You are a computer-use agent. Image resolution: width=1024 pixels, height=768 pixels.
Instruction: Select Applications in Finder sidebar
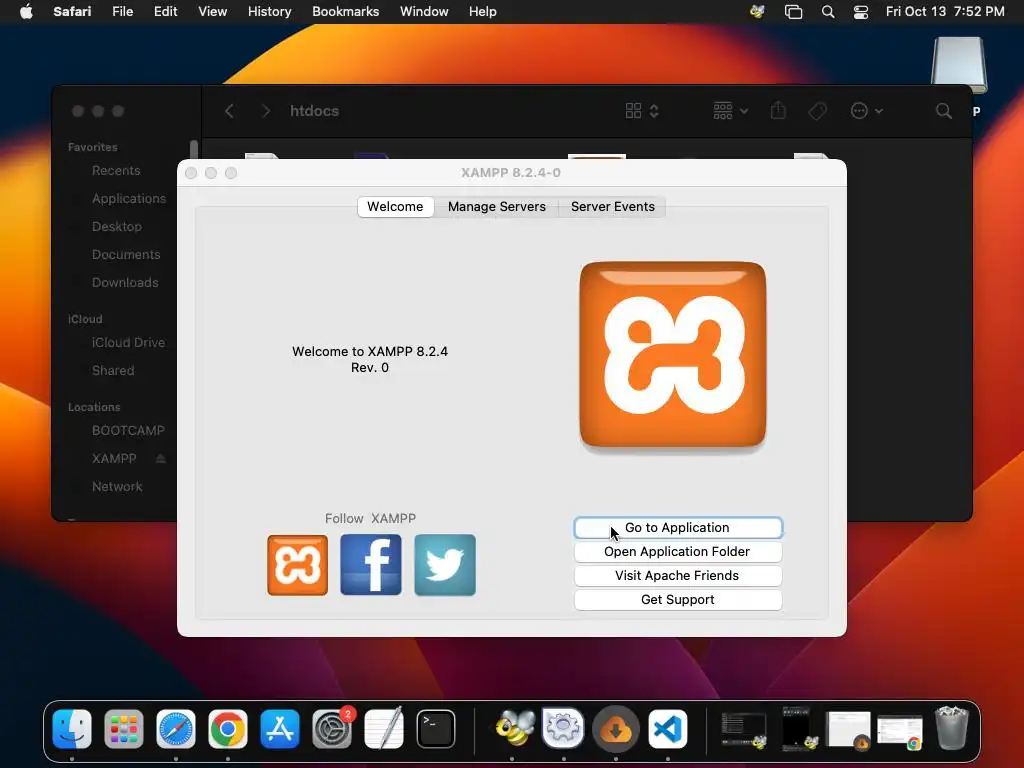click(x=128, y=199)
